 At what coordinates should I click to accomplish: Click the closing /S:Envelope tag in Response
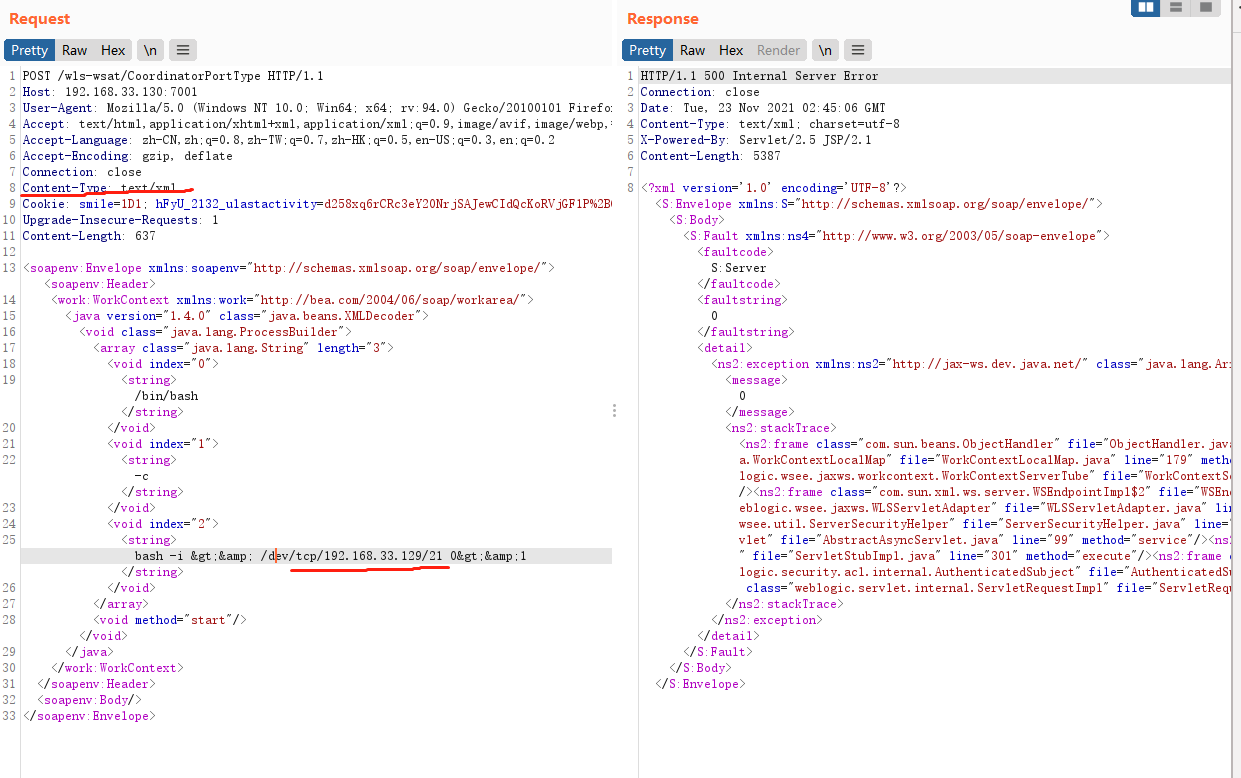[699, 684]
